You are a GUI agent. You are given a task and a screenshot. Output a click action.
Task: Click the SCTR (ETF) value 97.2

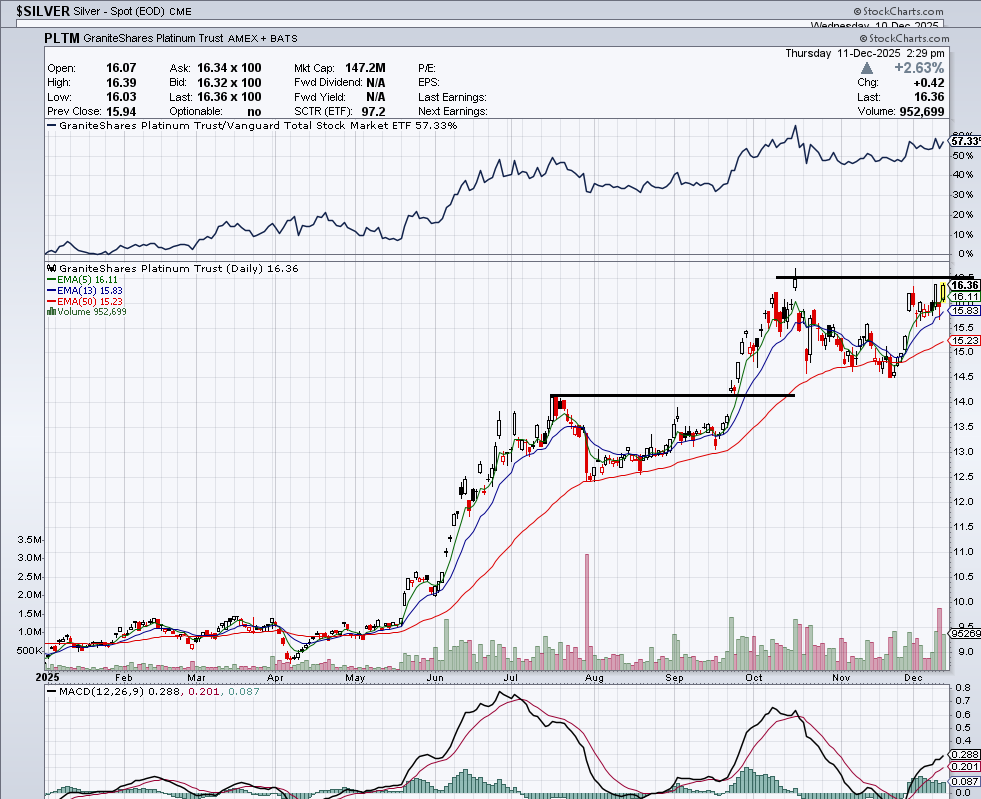coord(373,111)
